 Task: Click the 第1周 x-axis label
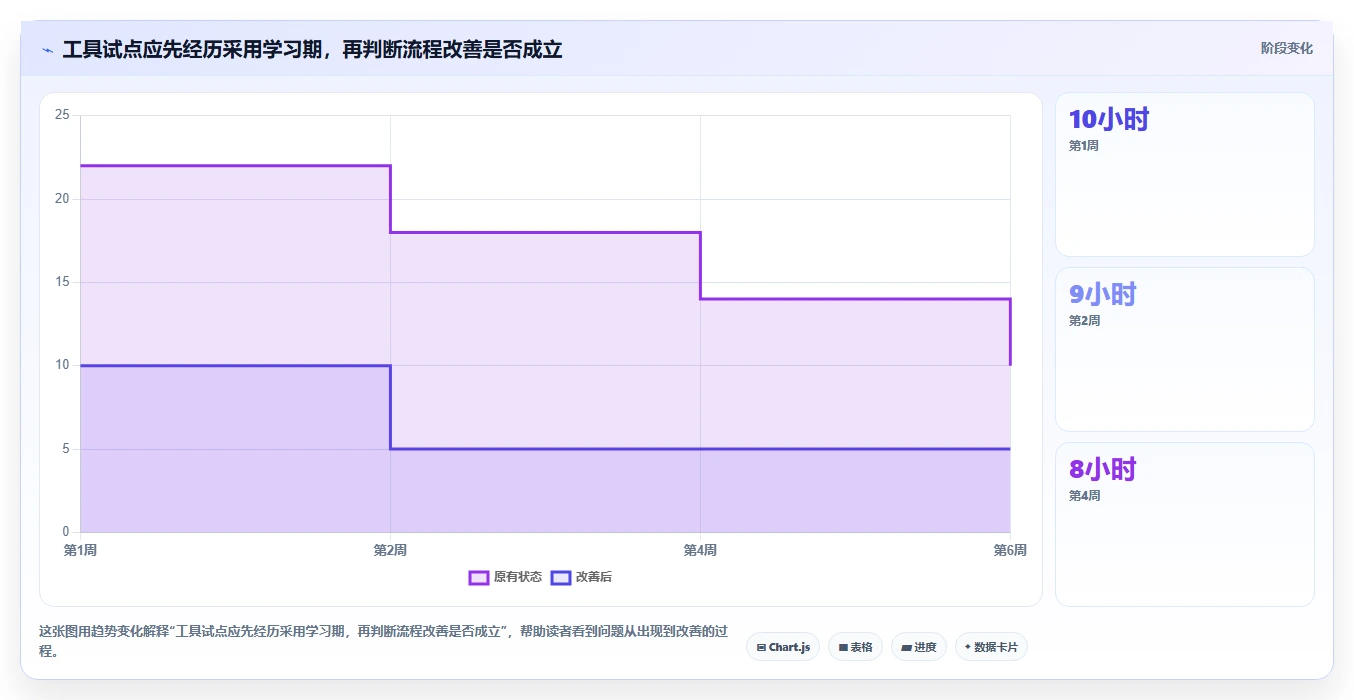tap(80, 550)
